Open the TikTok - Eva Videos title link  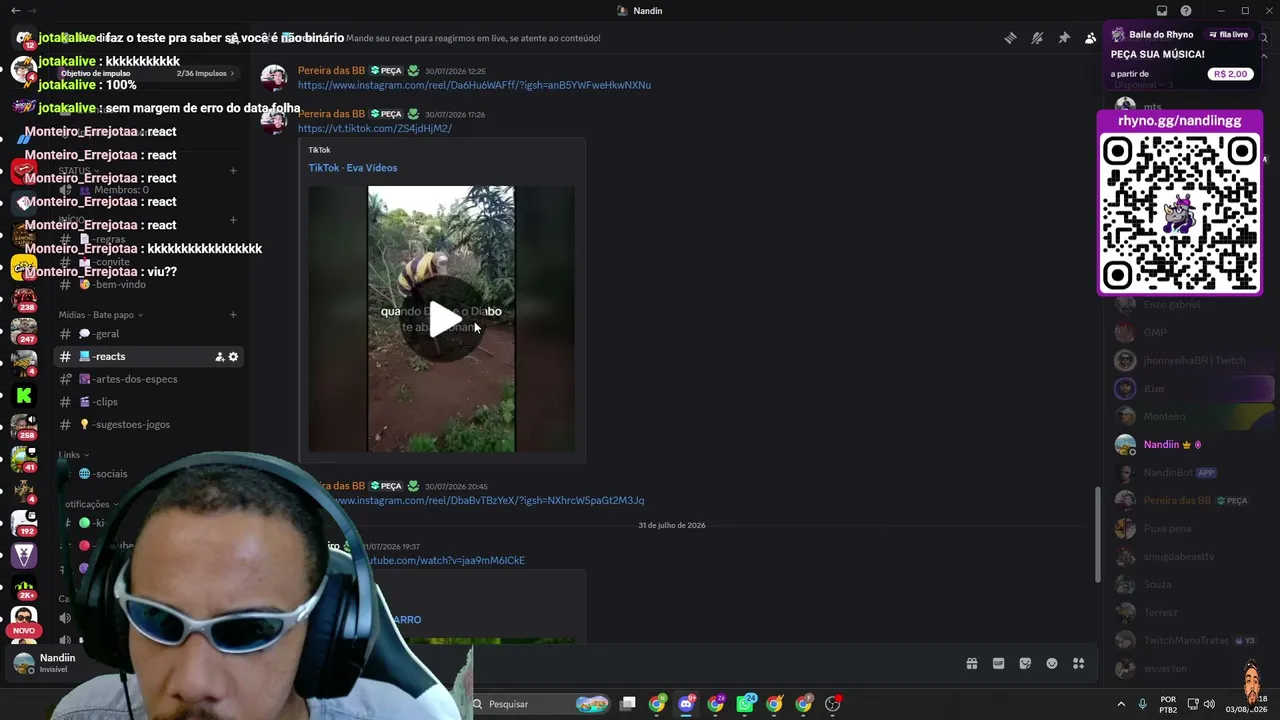352,168
